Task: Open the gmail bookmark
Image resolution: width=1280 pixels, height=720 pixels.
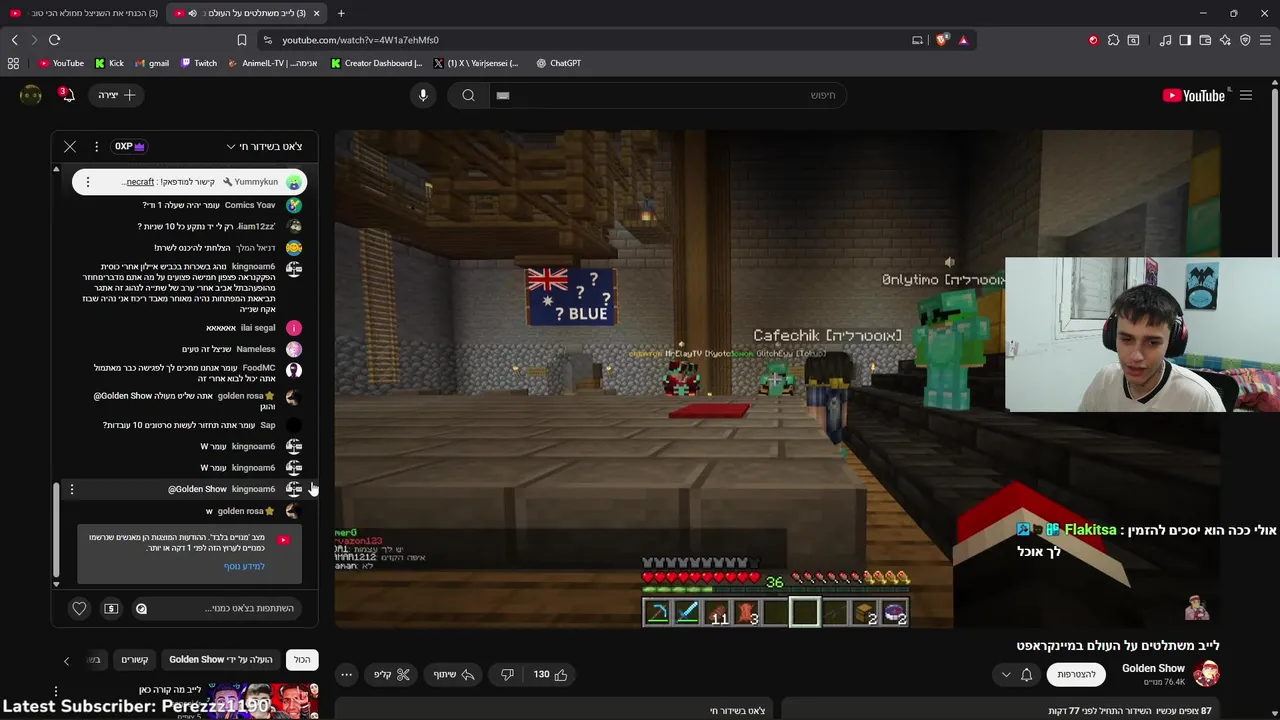Action: tap(151, 63)
